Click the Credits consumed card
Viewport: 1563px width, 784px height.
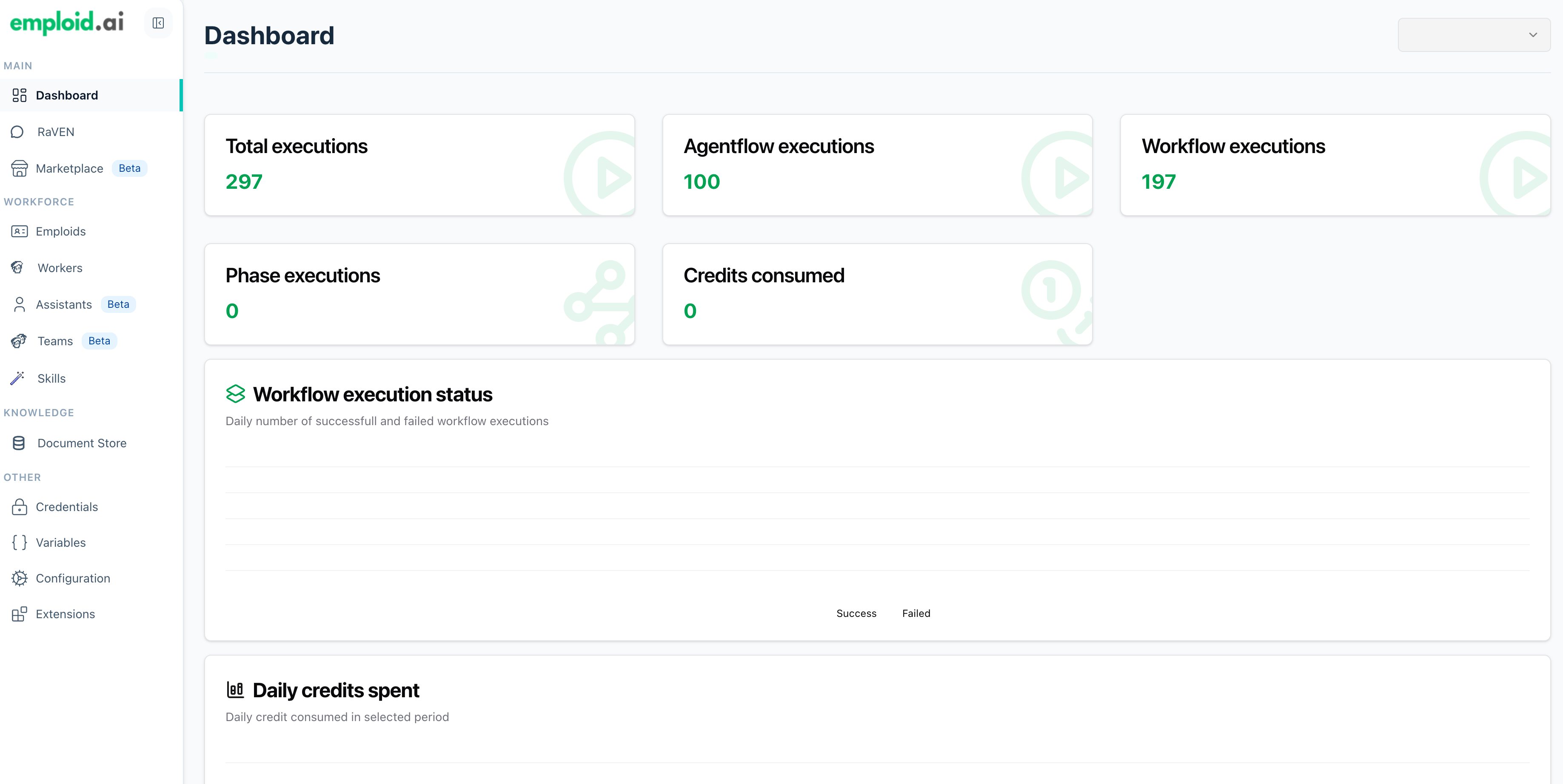[877, 294]
